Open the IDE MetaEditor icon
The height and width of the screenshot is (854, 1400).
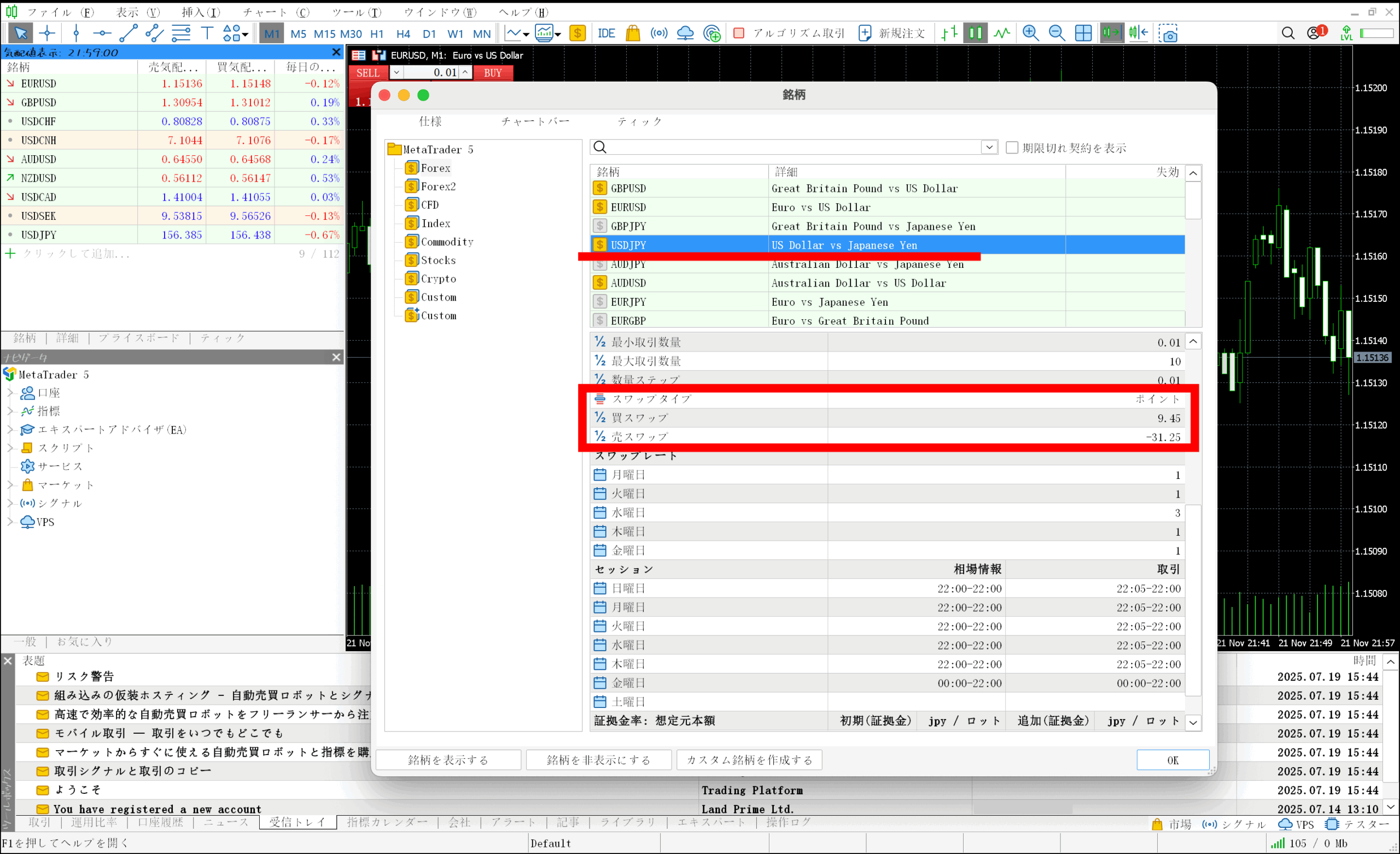pos(606,33)
